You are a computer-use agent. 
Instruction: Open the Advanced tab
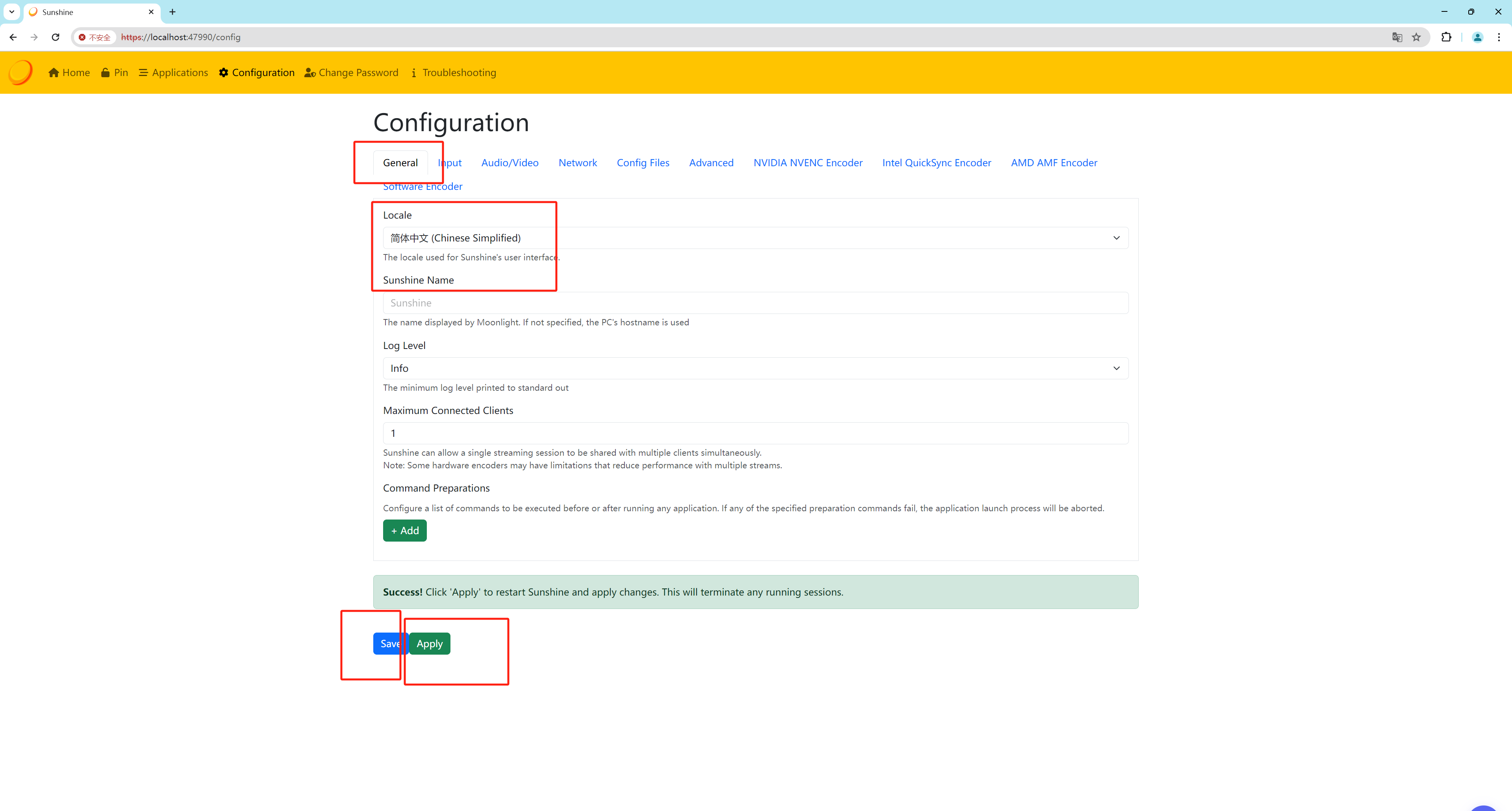711,163
